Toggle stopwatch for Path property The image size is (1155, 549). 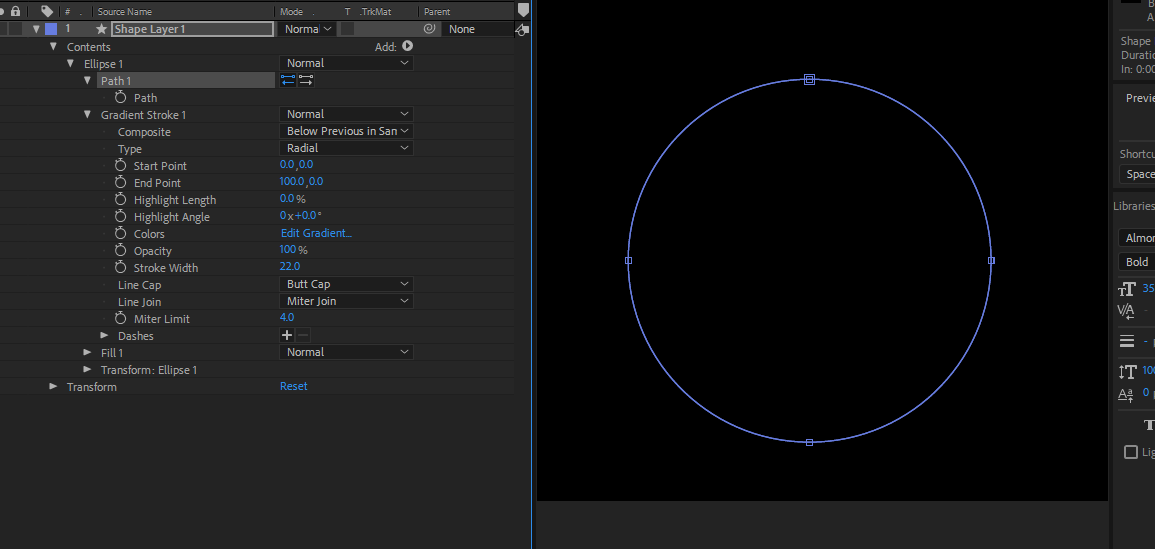coord(121,97)
